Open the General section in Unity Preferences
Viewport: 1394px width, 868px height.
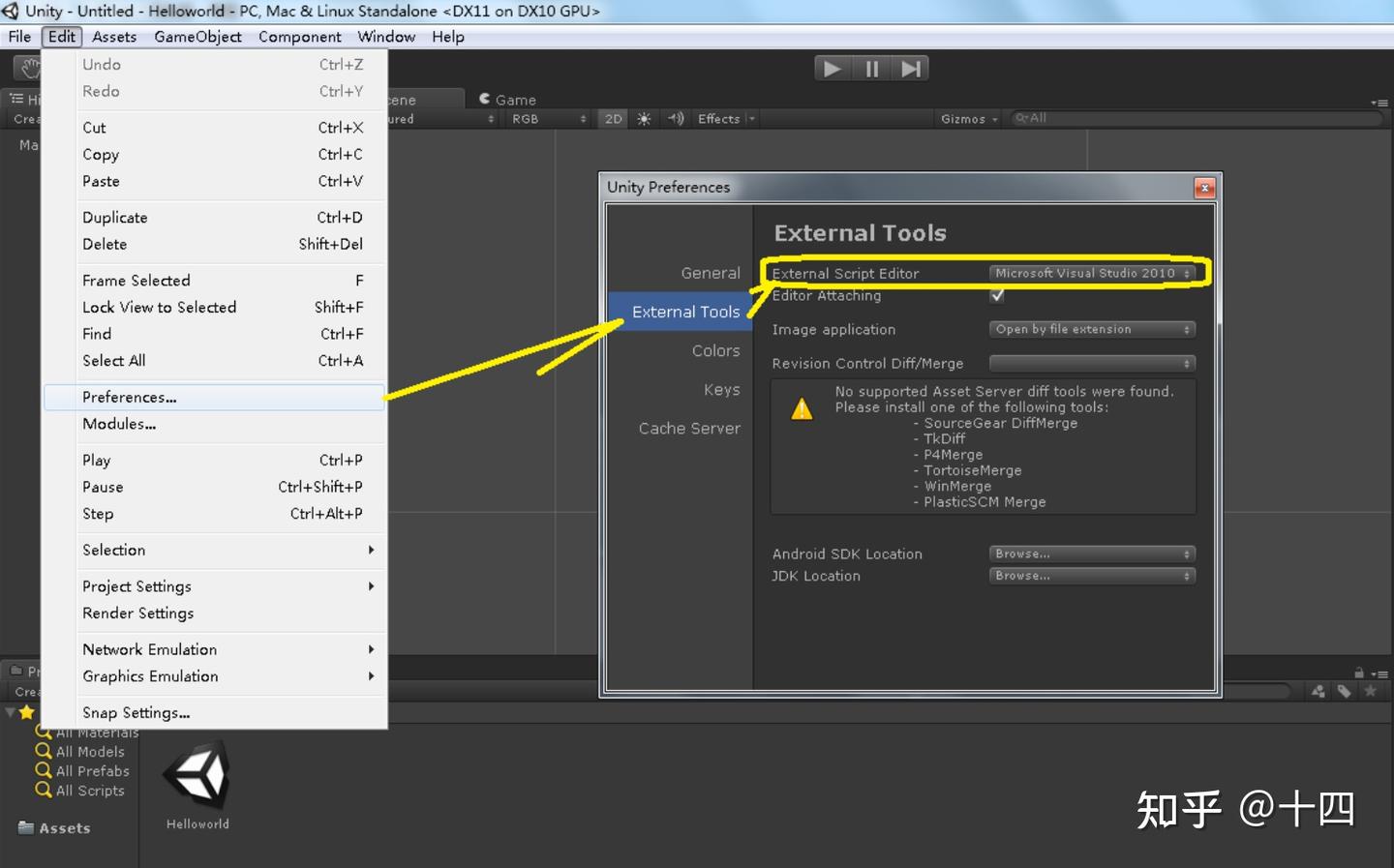click(x=710, y=273)
